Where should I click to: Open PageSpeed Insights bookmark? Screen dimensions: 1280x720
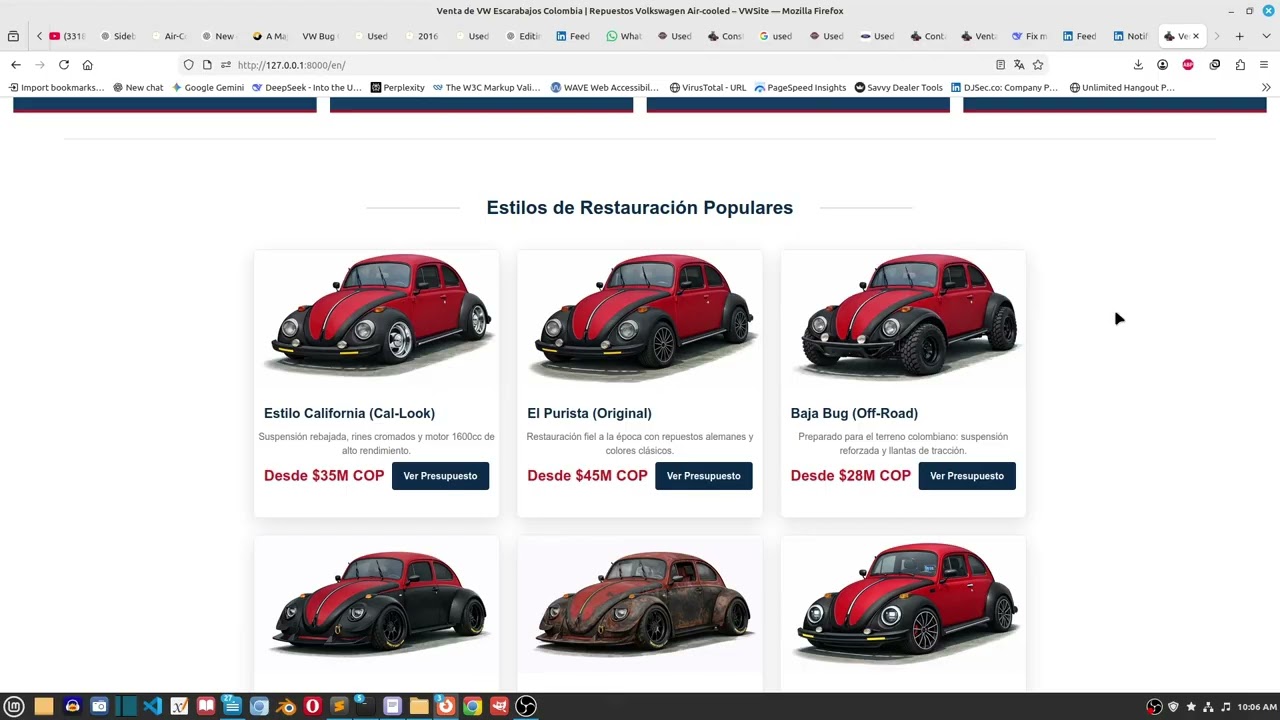pos(800,88)
